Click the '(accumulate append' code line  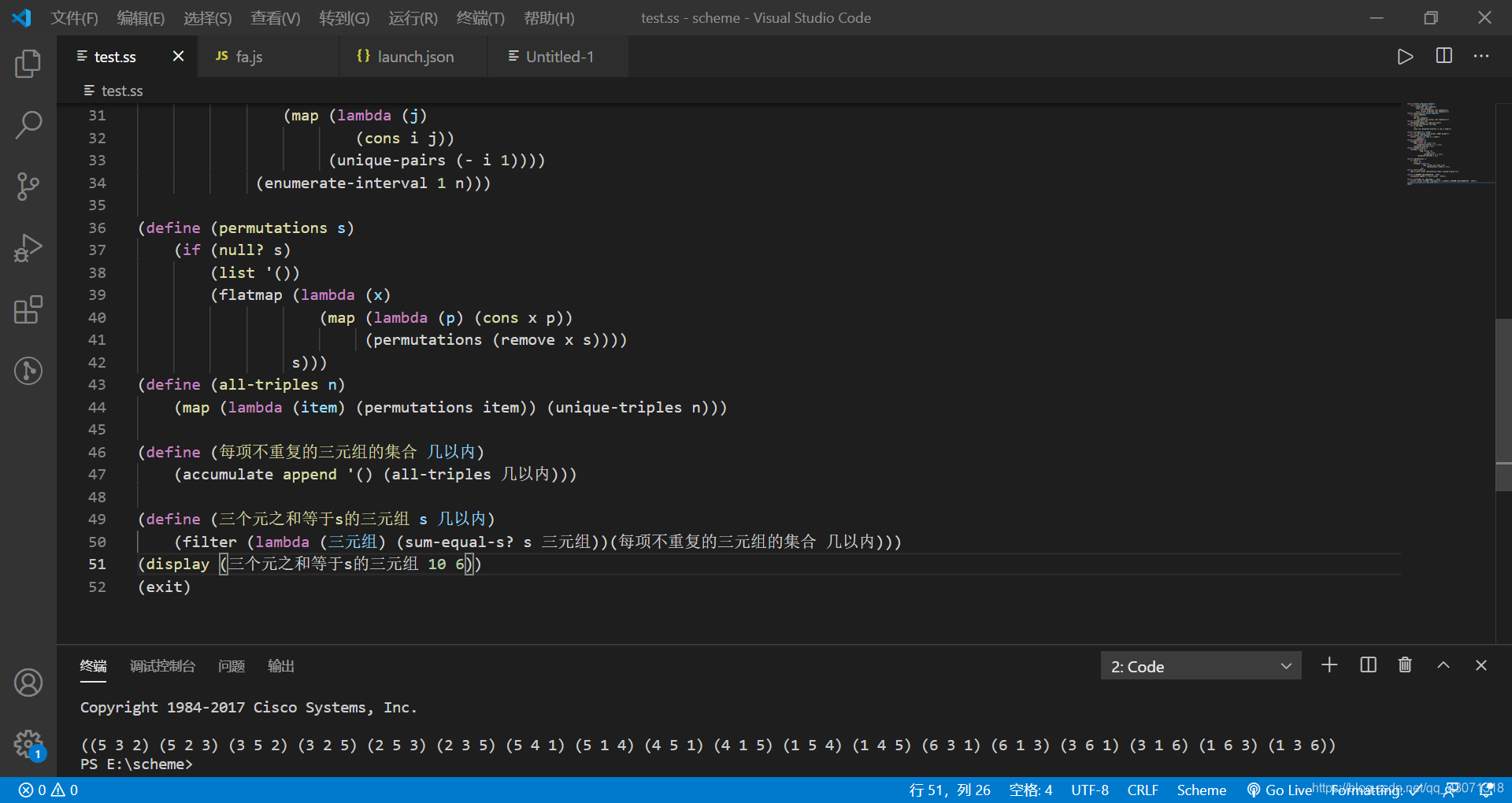point(376,474)
